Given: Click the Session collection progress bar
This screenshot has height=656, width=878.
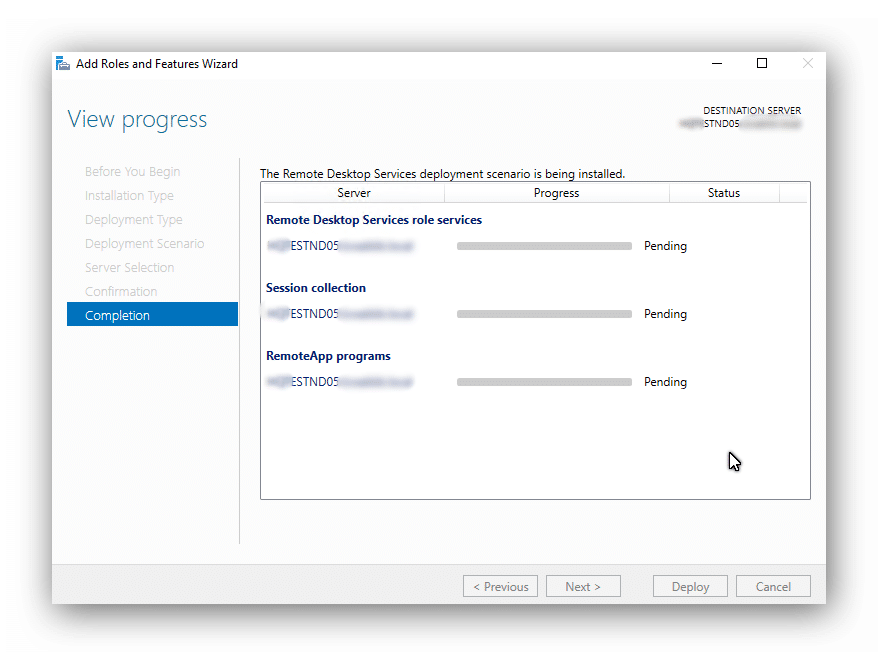Looking at the screenshot, I should (544, 314).
